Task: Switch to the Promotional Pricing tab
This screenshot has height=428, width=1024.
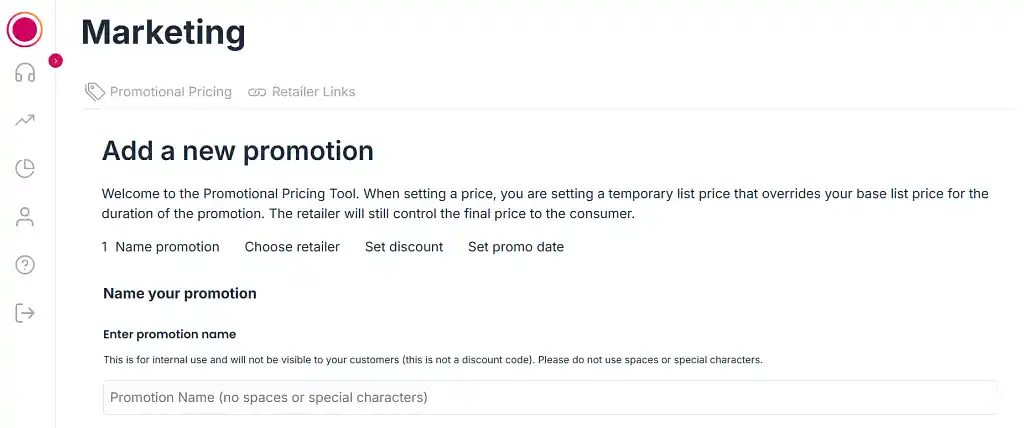Action: pyautogui.click(x=170, y=92)
